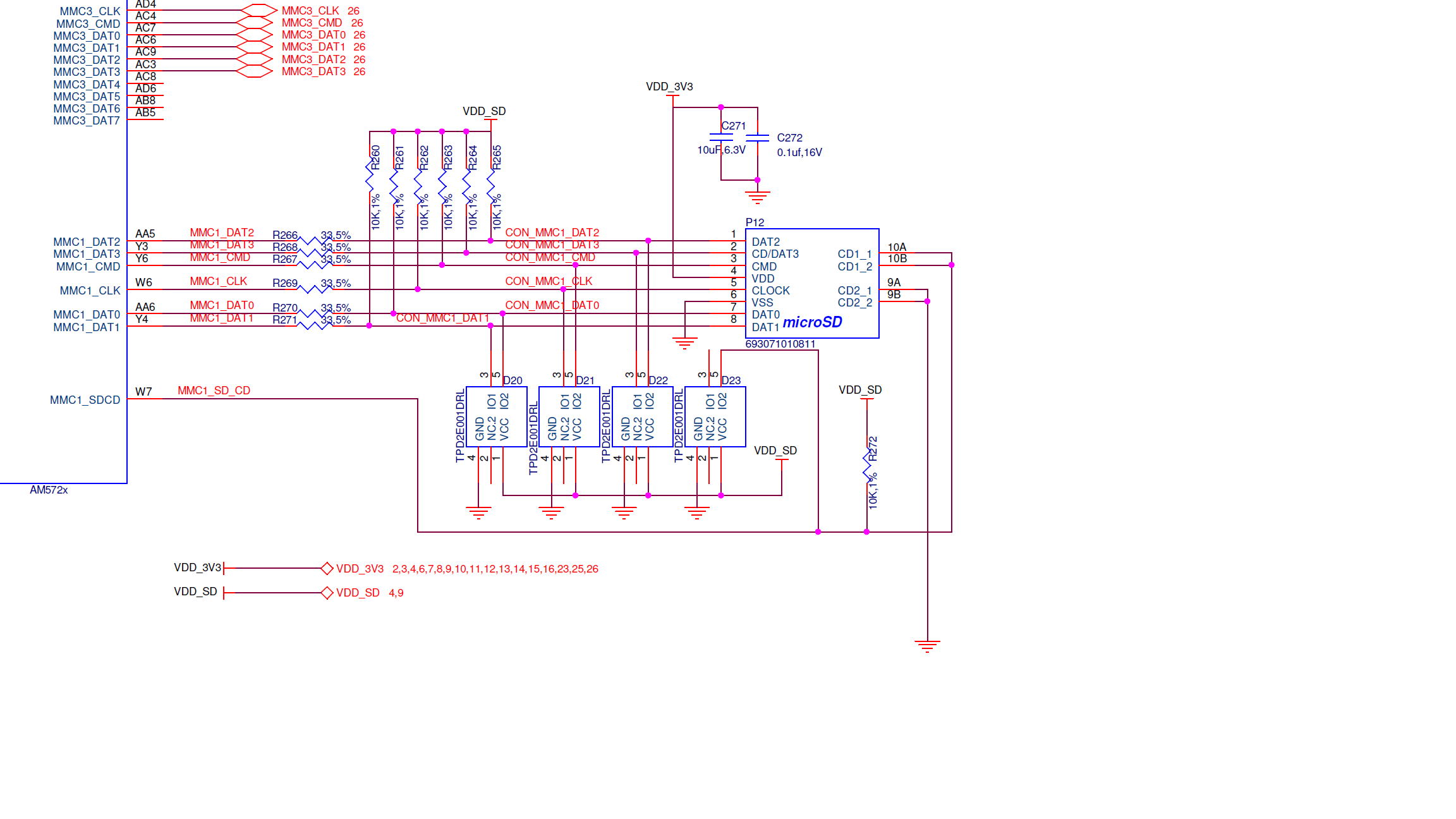The image size is (1456, 819).
Task: Select the R272 resistor symbol
Action: point(867,466)
